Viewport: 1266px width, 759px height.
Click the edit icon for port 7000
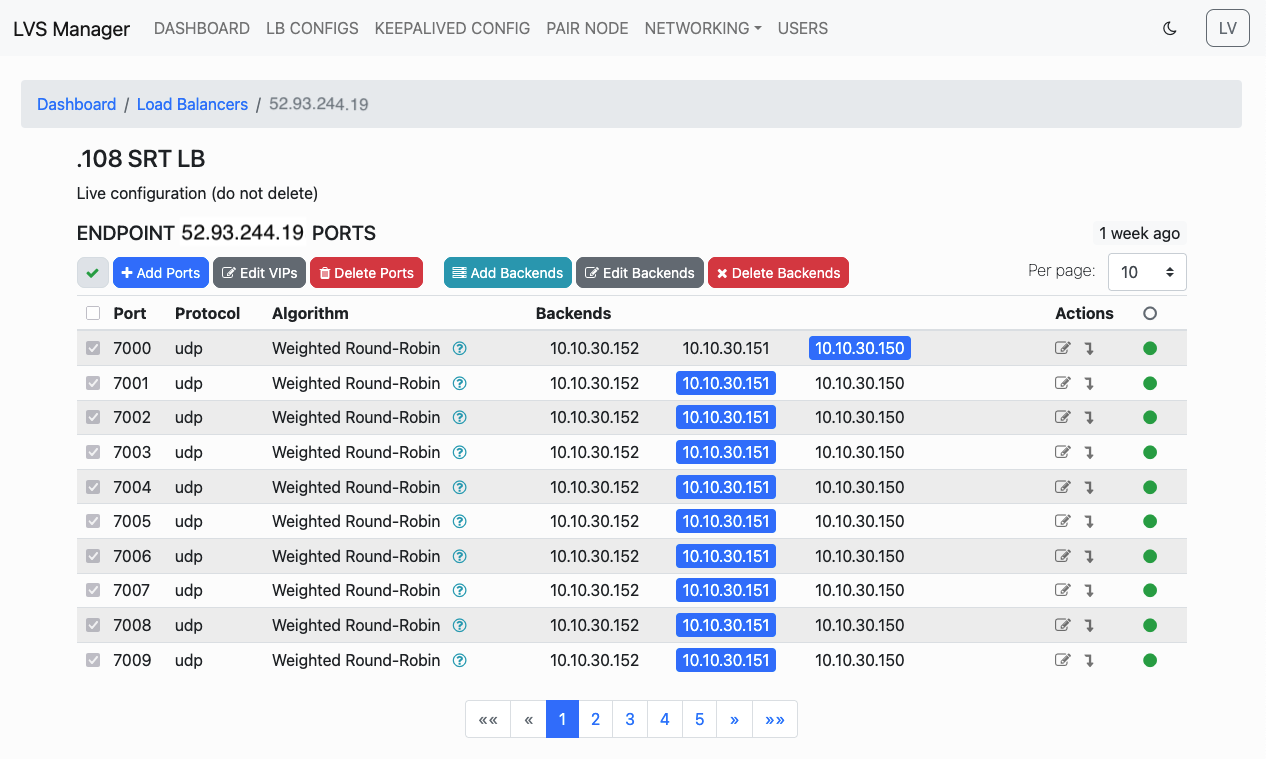coord(1063,348)
